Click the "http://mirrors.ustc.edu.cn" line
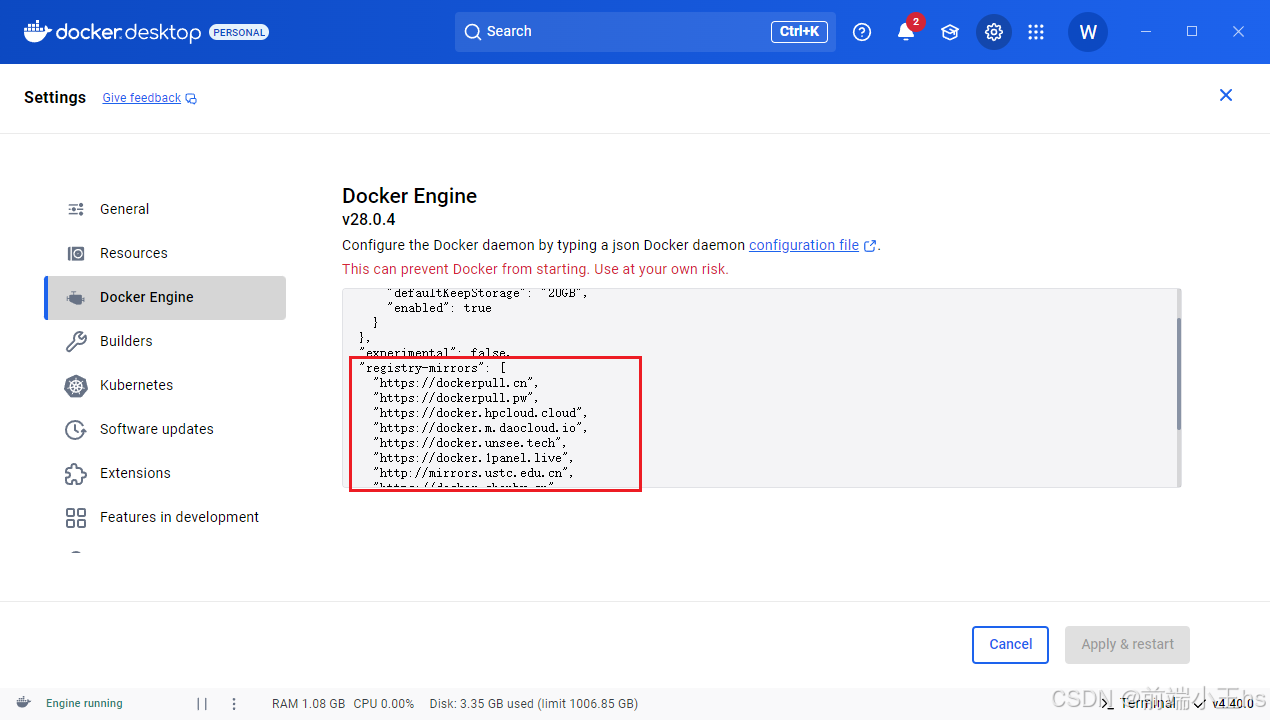1270x720 pixels. click(x=474, y=473)
